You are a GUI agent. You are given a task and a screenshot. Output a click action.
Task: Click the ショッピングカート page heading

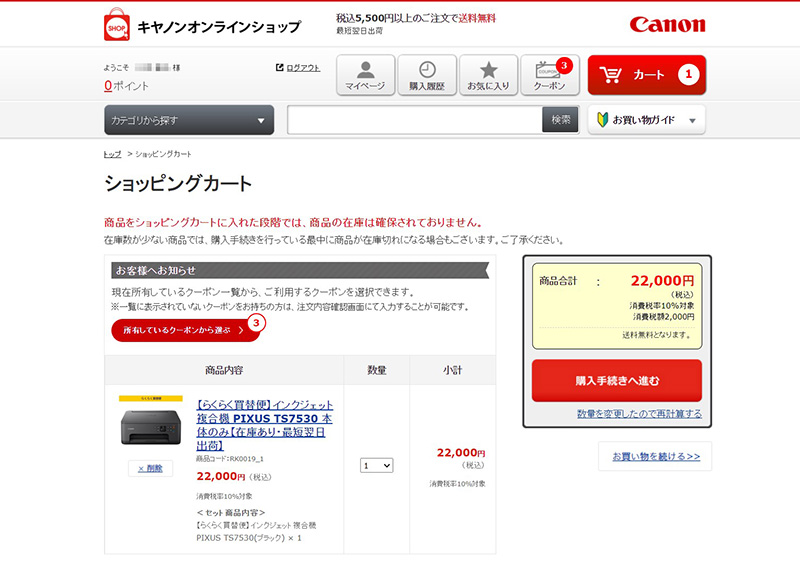click(x=178, y=184)
